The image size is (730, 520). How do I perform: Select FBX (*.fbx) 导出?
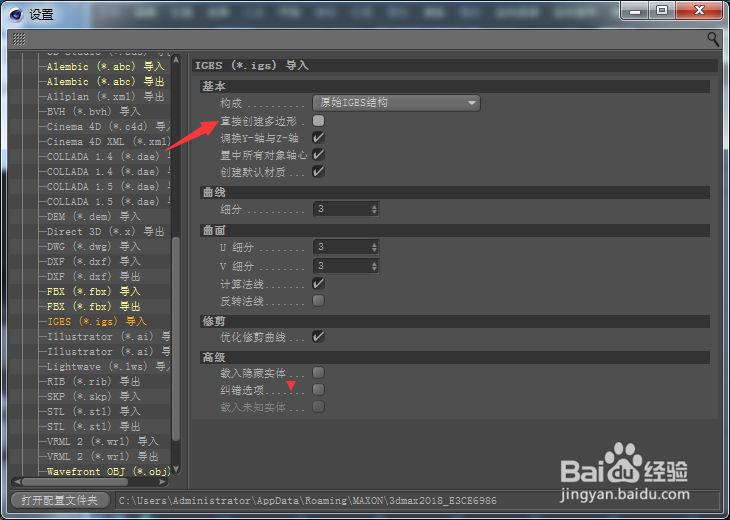[94, 306]
